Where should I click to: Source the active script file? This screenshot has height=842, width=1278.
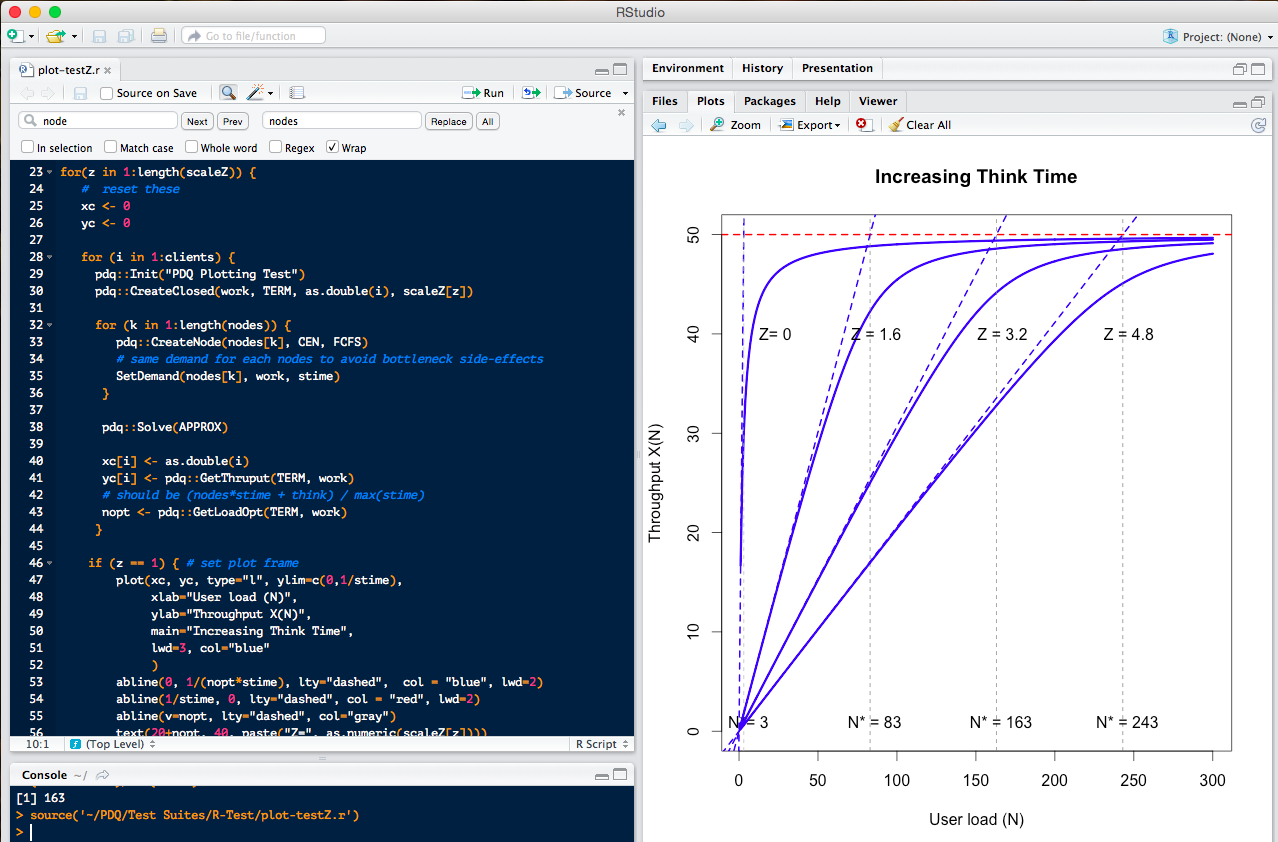coord(584,93)
